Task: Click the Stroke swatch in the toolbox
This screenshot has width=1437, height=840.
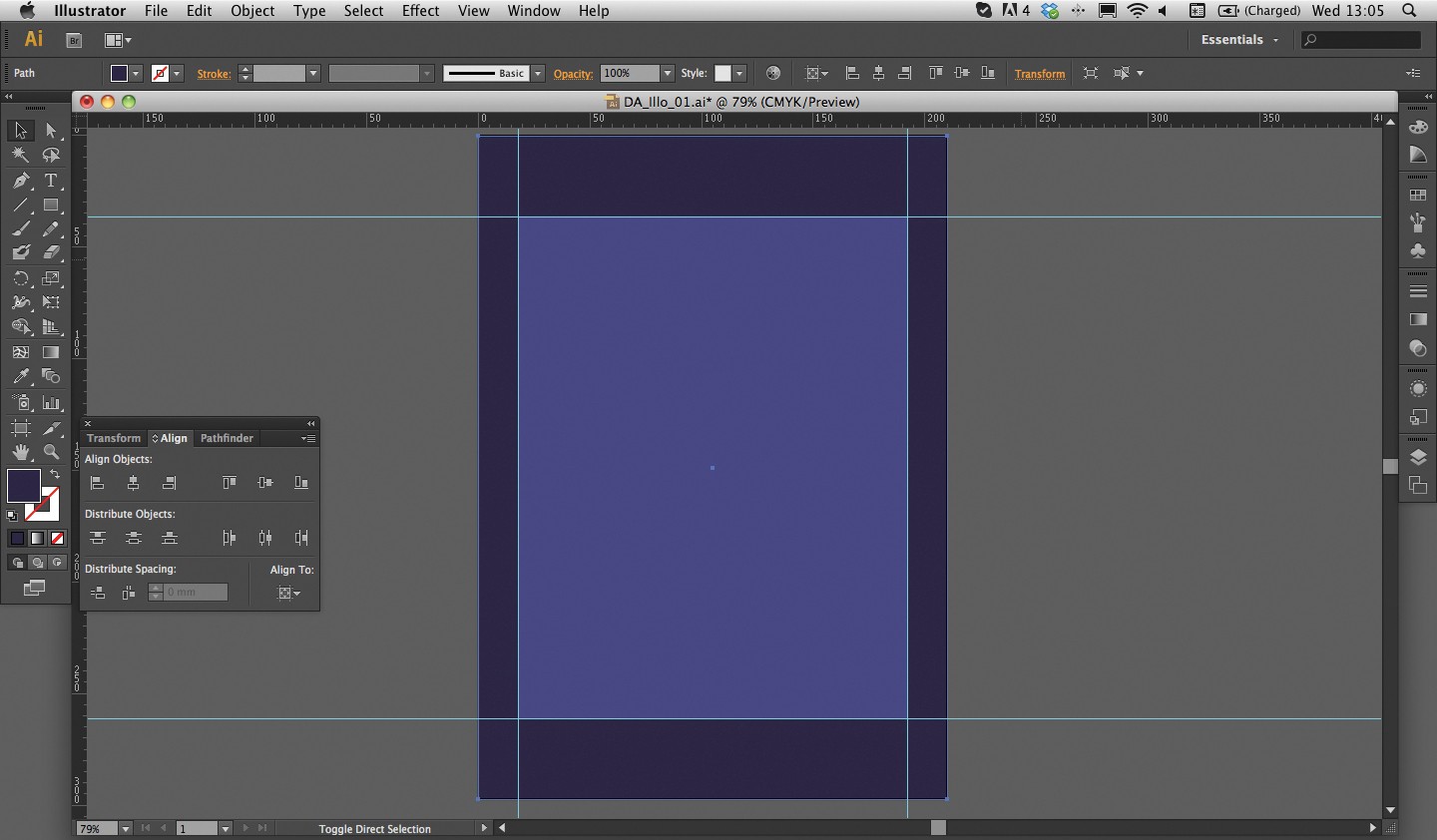Action: click(x=42, y=505)
